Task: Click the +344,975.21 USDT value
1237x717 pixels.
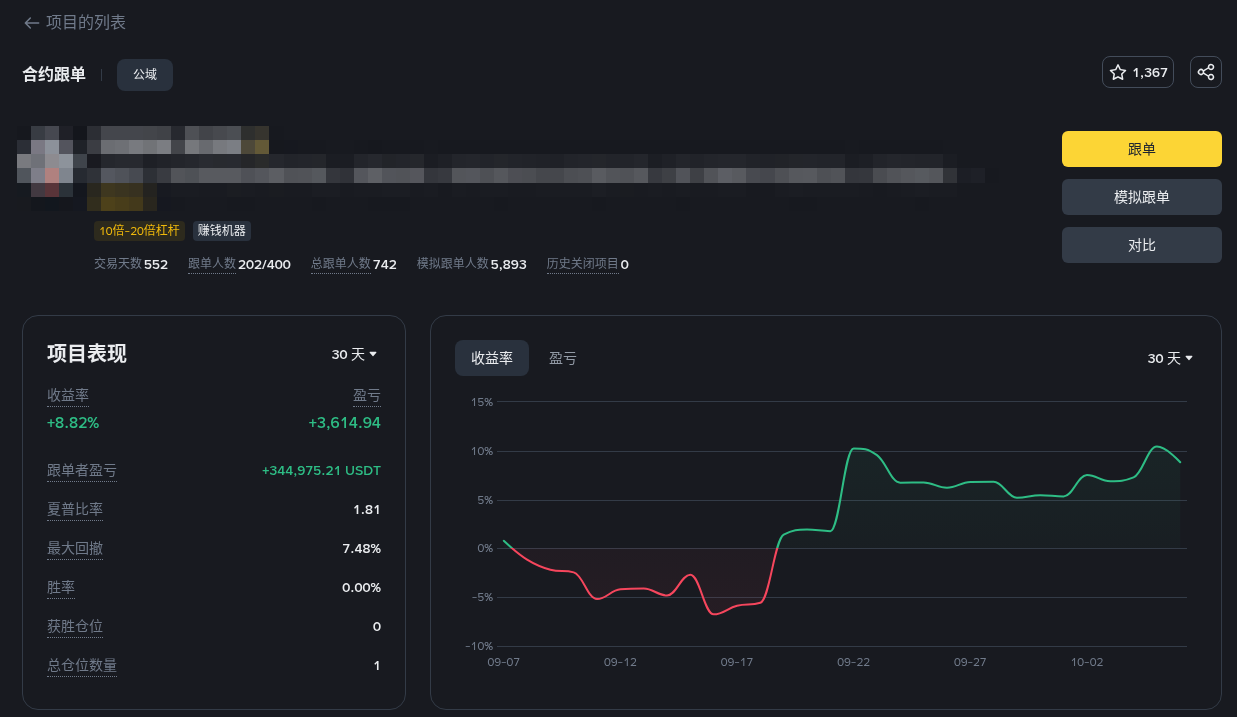Action: click(321, 470)
